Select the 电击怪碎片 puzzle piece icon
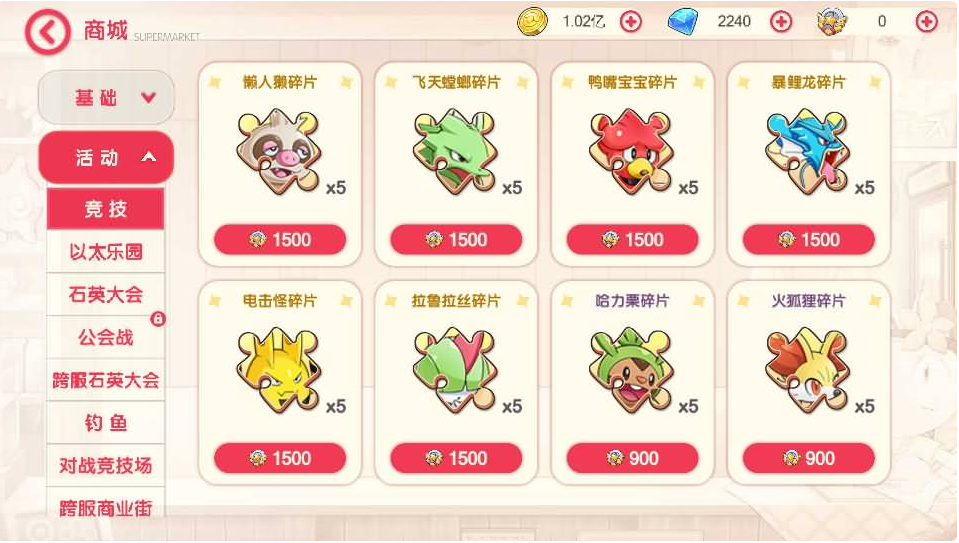Screen dimensions: 959x543 pyautogui.click(x=279, y=369)
